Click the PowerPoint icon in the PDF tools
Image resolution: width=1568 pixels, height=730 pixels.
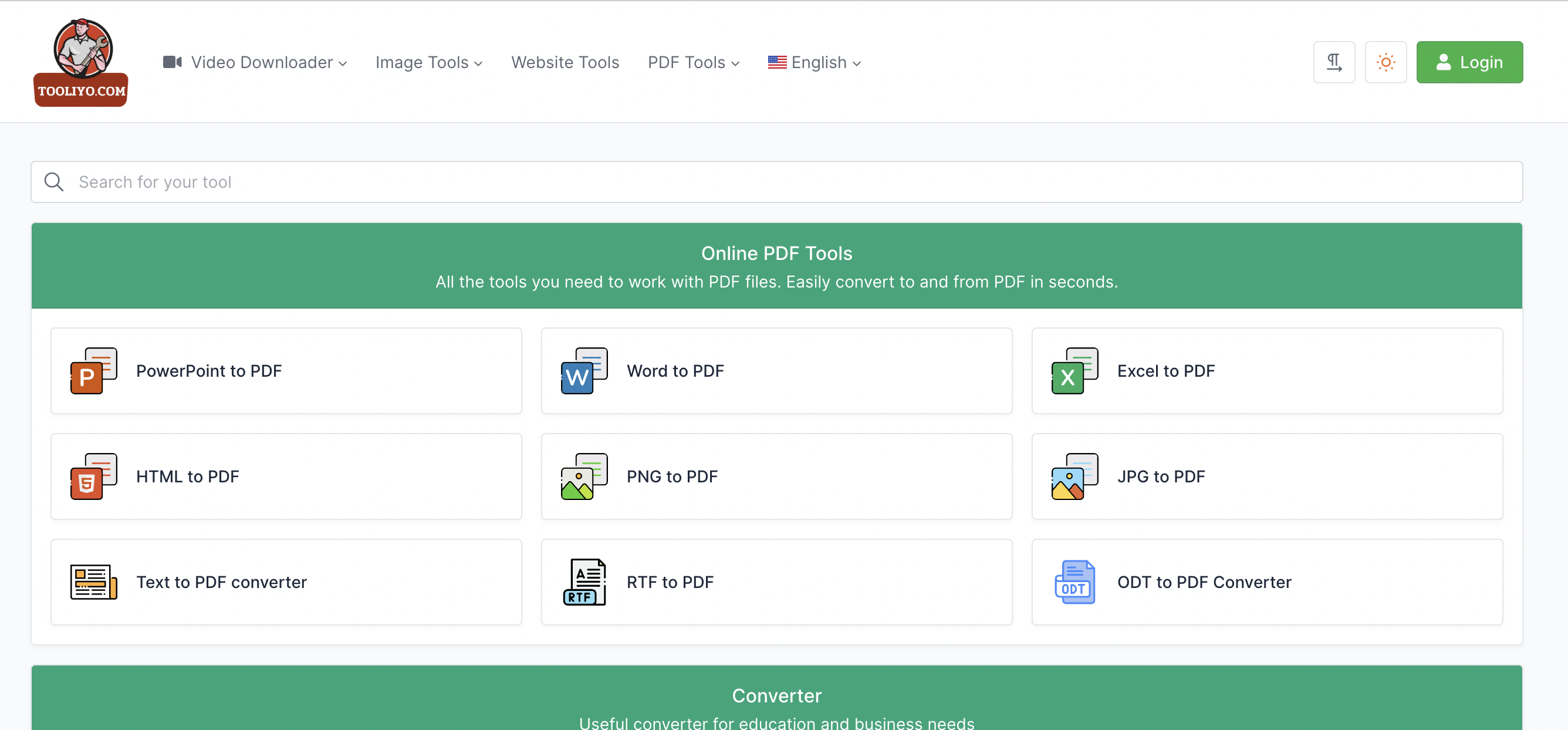point(94,371)
